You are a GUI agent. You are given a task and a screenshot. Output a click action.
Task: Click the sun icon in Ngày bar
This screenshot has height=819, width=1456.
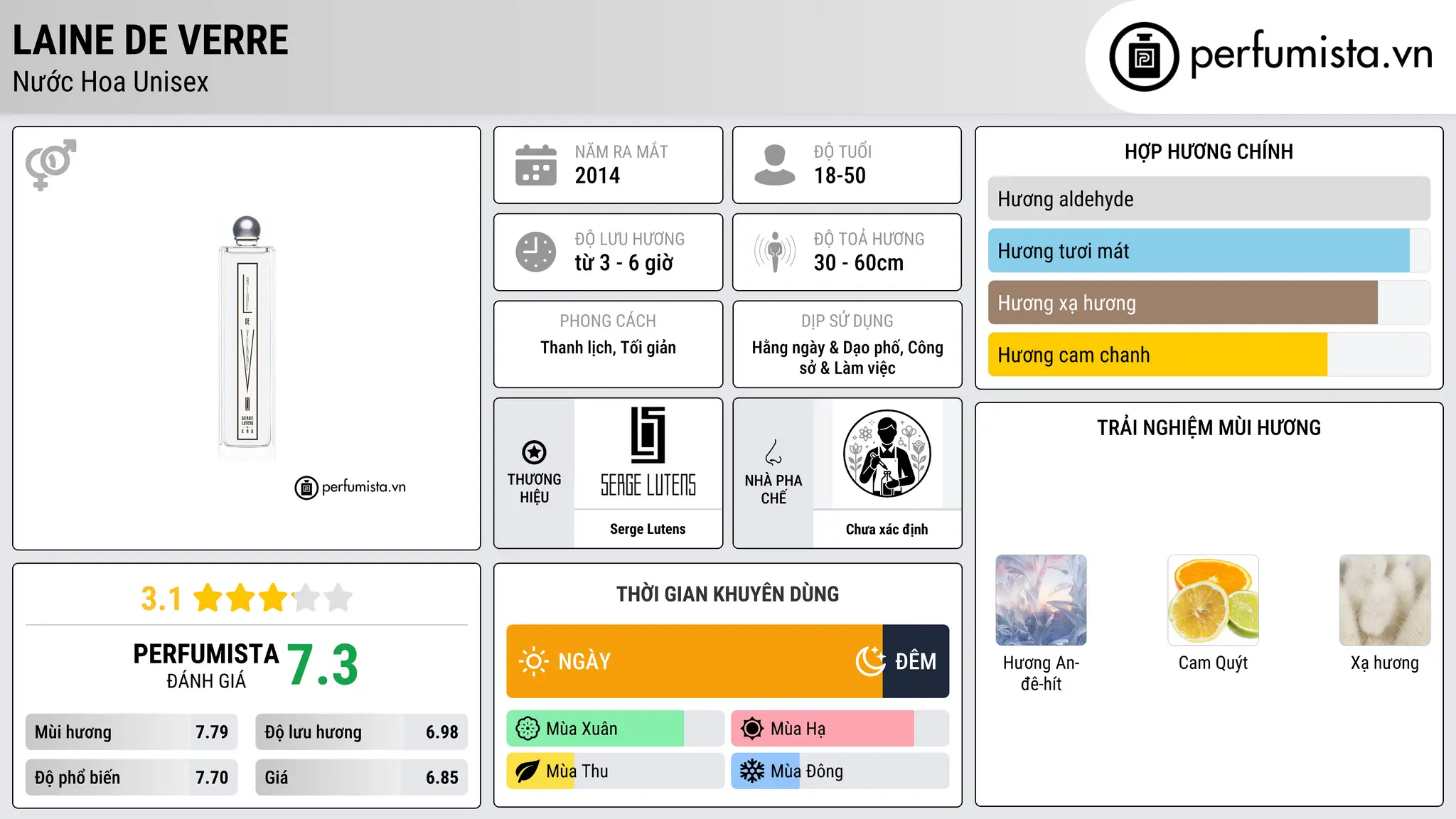tap(533, 661)
